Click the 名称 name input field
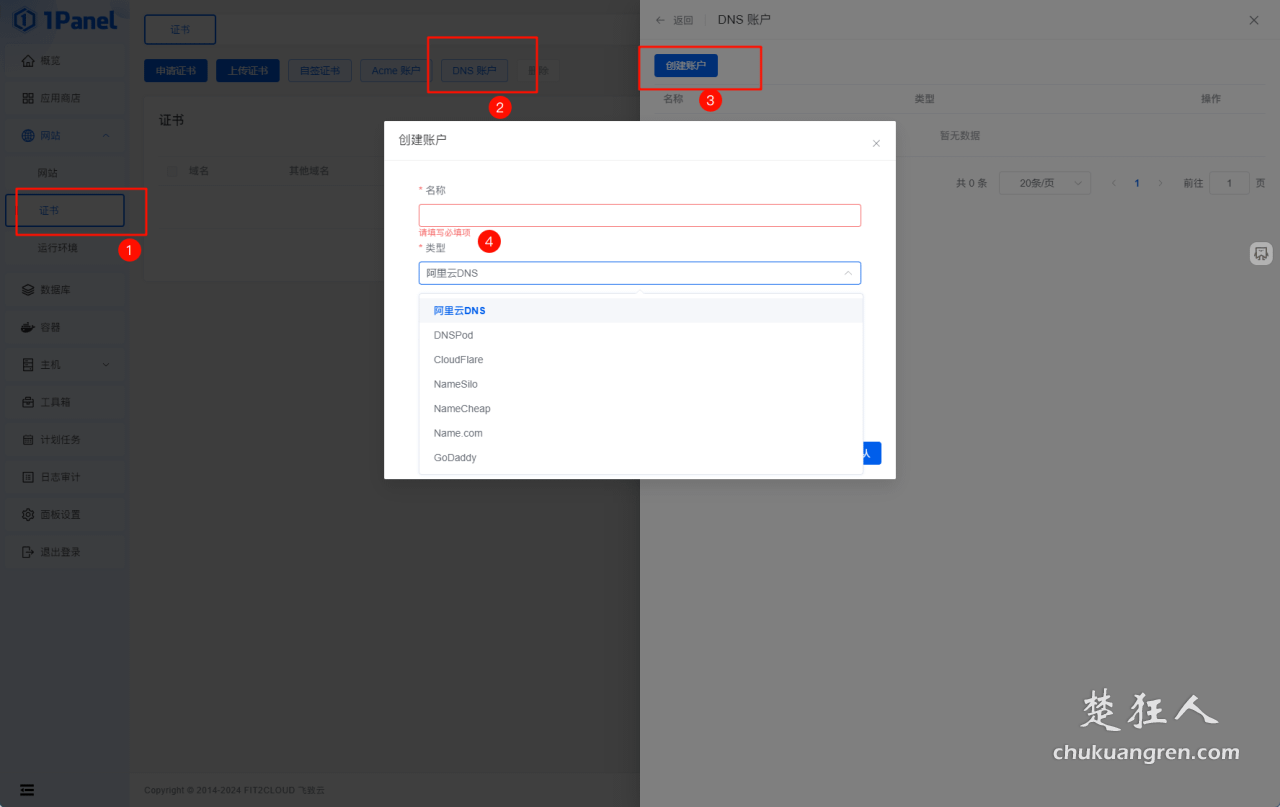 click(639, 215)
